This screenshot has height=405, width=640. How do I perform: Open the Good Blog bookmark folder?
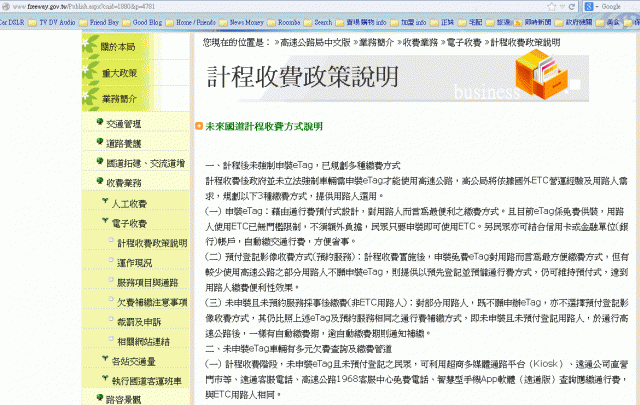(142, 22)
